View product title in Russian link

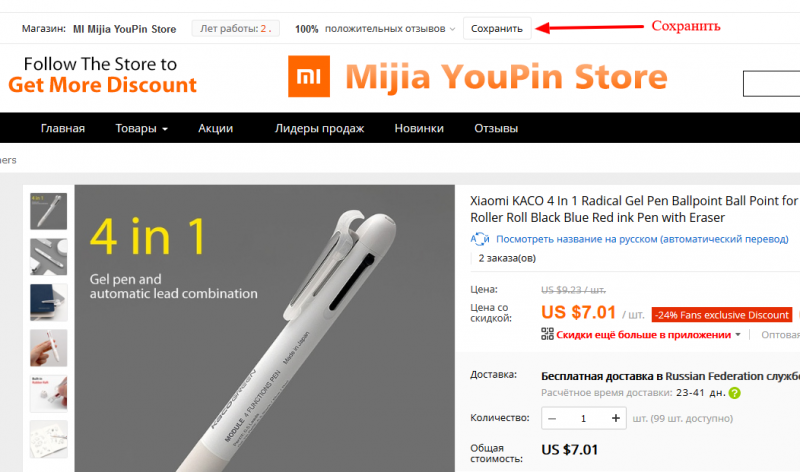642,239
